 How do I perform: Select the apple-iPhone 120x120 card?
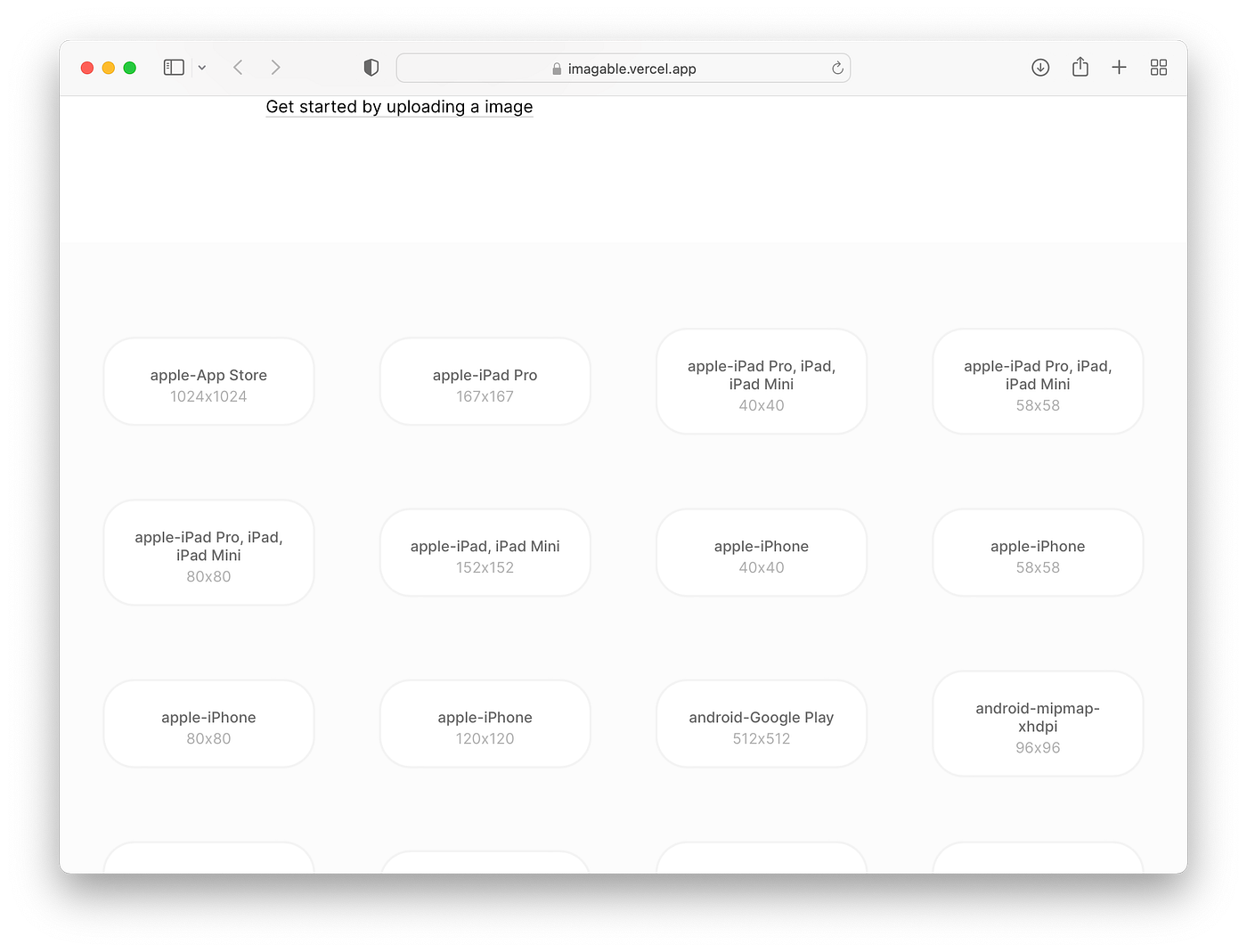(x=485, y=723)
